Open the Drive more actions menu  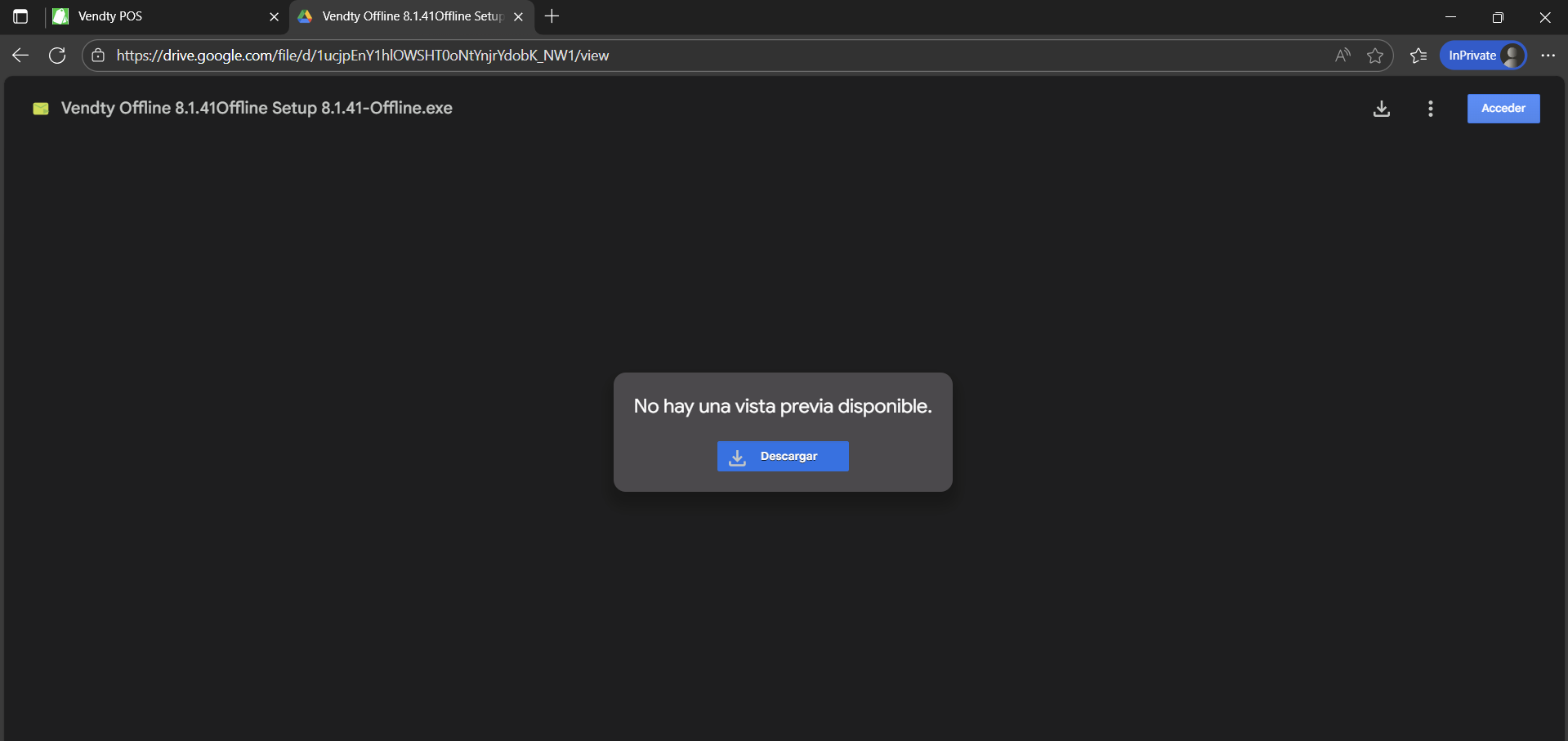pyautogui.click(x=1430, y=109)
